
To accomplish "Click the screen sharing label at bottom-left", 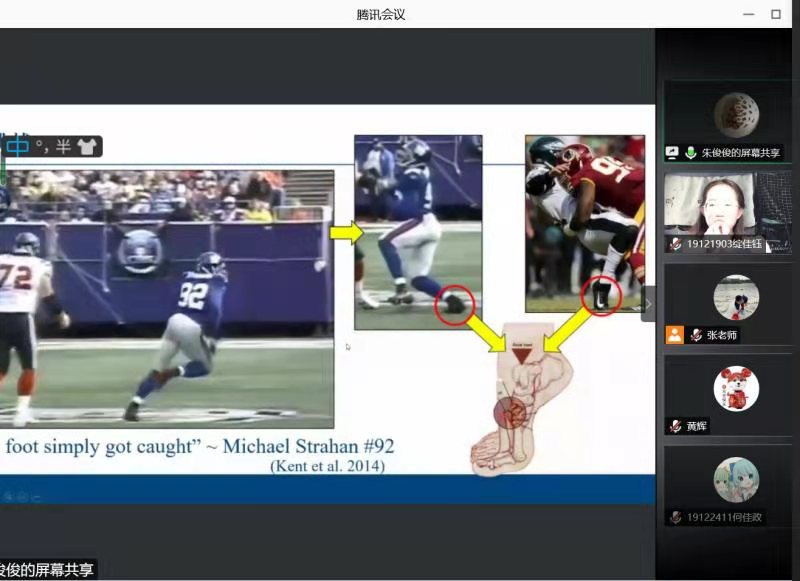I will (48, 570).
